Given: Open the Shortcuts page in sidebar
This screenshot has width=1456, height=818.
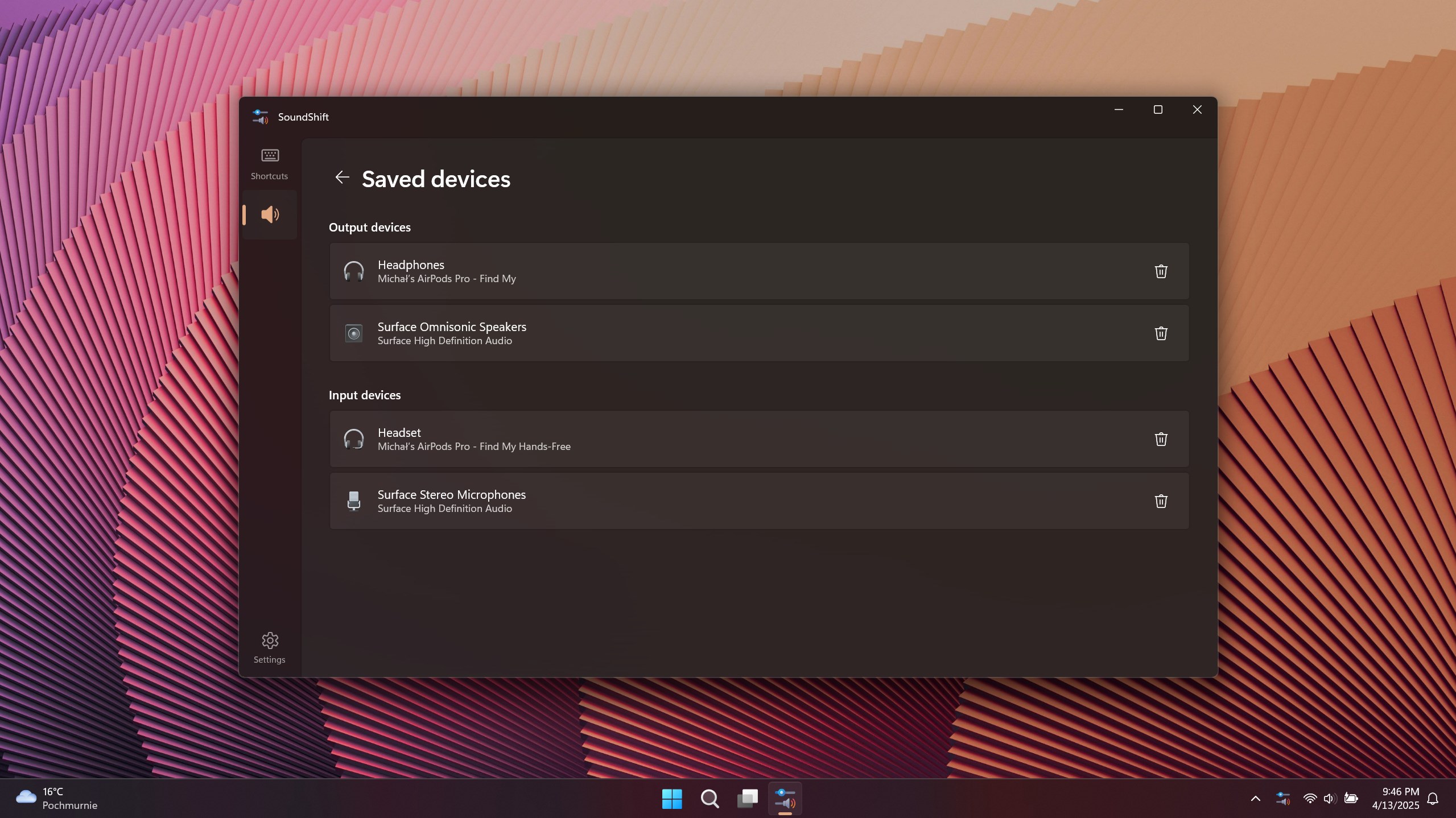Looking at the screenshot, I should coord(270,164).
